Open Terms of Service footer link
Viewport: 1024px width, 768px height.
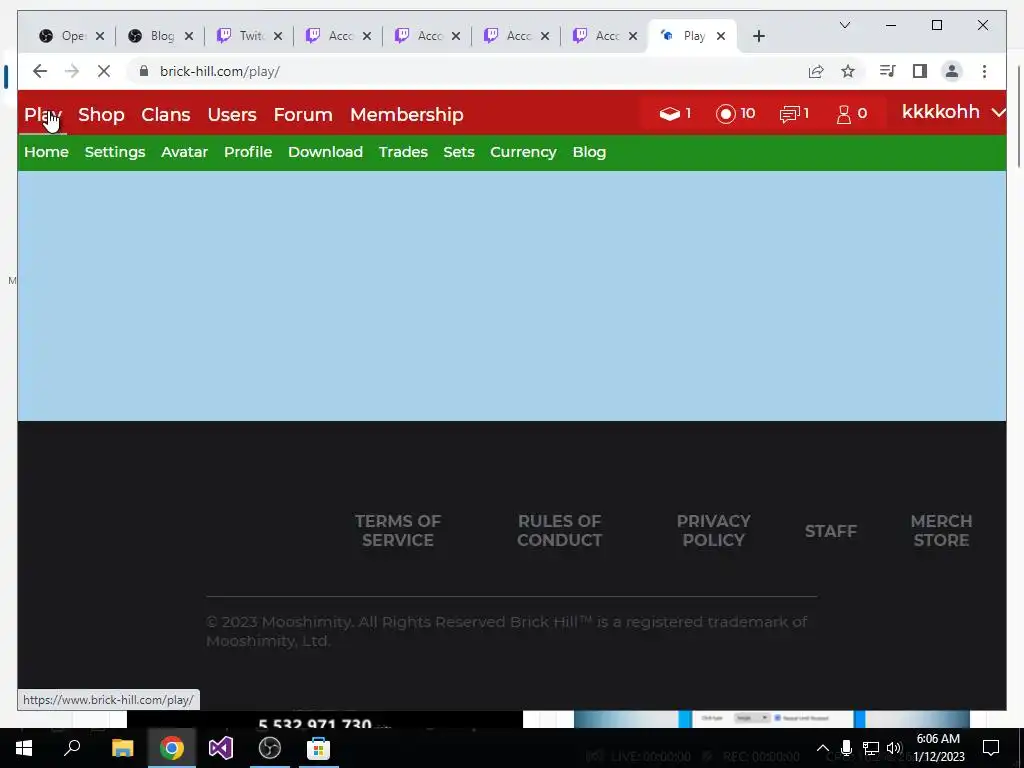tap(398, 530)
